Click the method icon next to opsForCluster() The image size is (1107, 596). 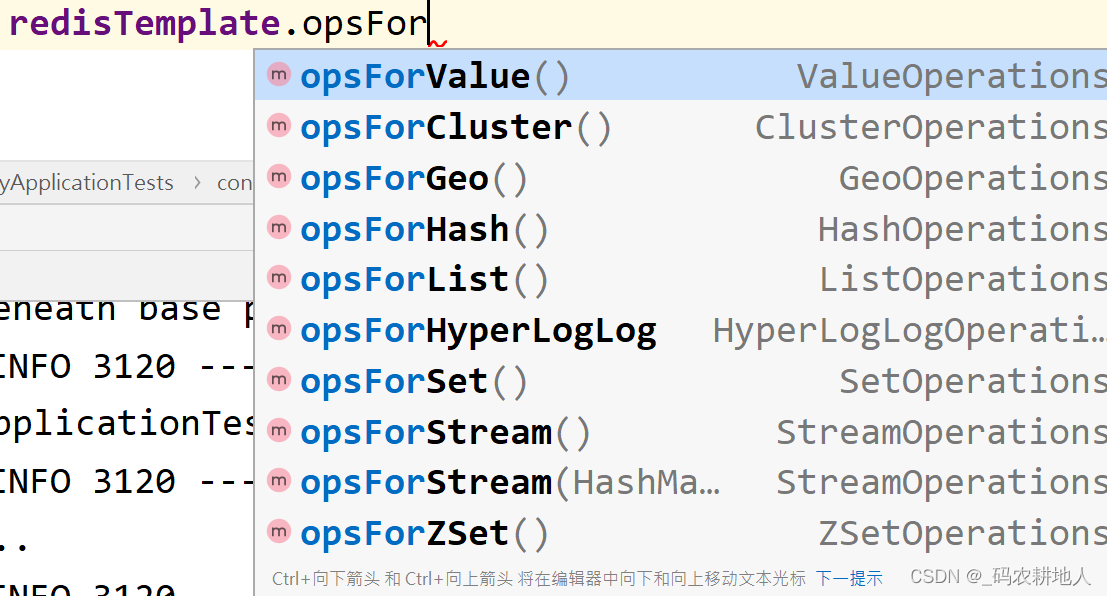[278, 126]
